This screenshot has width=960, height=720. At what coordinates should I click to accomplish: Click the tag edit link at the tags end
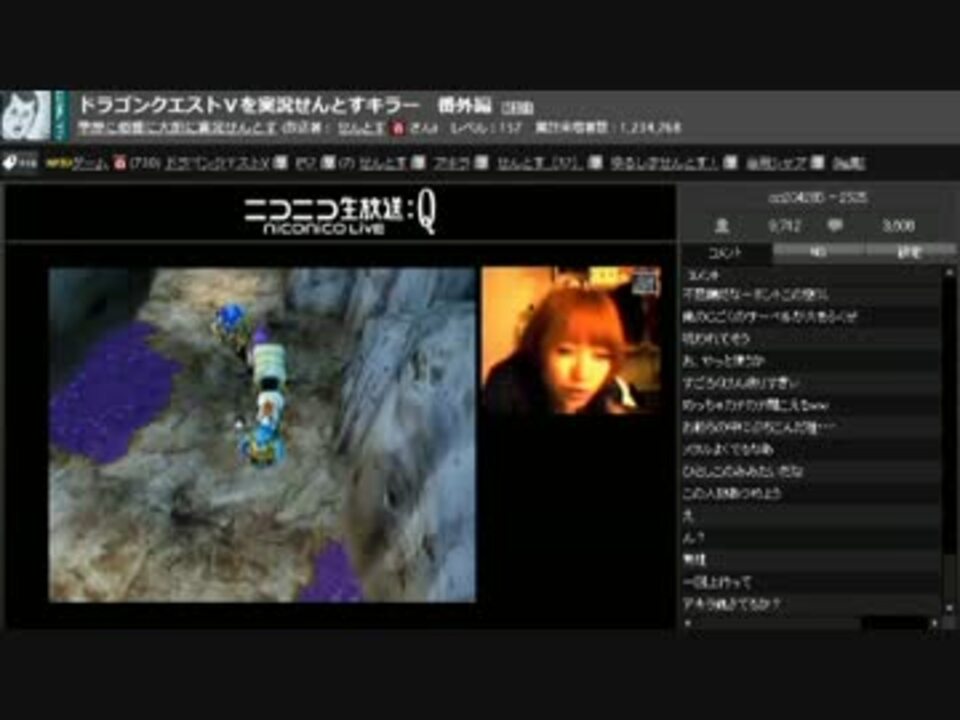pos(849,163)
